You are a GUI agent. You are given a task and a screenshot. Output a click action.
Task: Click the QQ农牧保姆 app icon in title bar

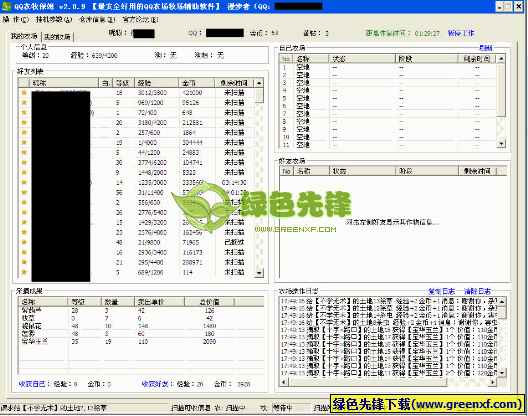6,6
